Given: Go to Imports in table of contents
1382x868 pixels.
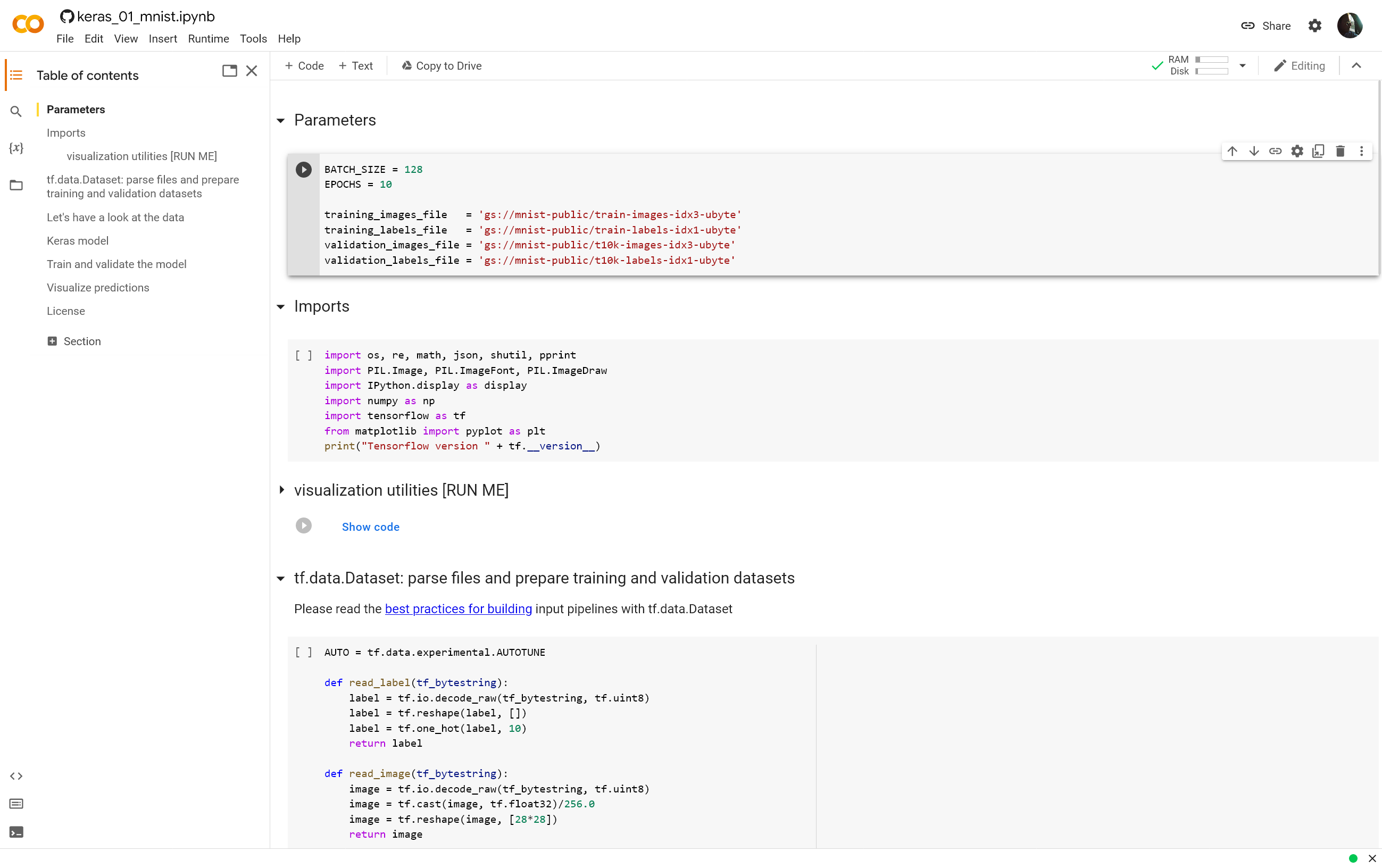Looking at the screenshot, I should 66,133.
